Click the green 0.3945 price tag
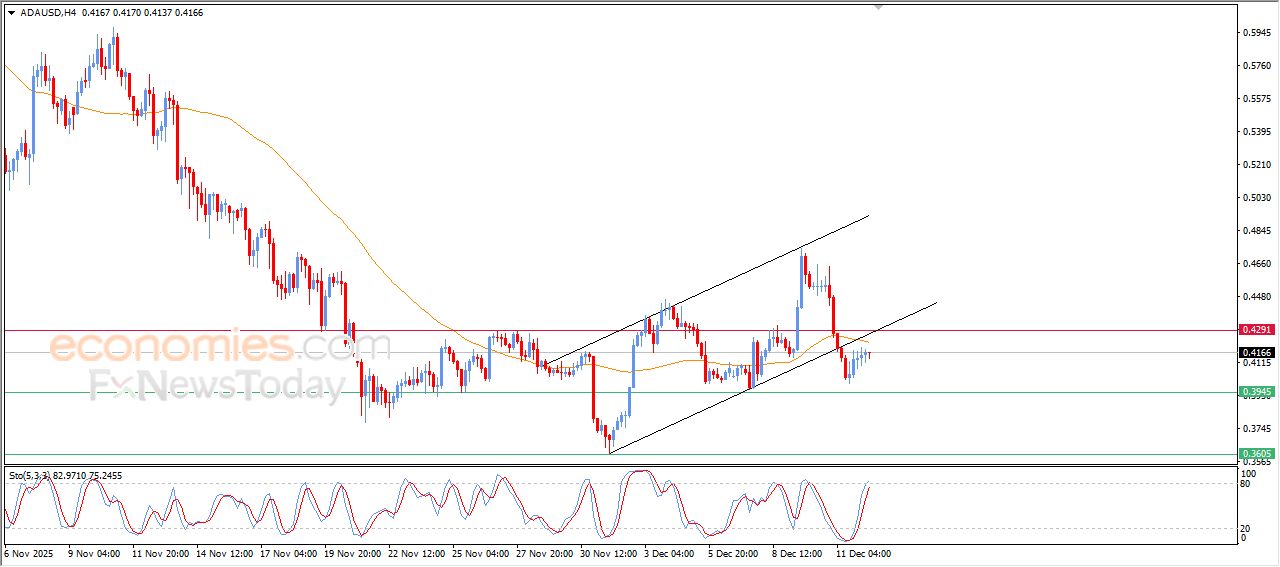 pyautogui.click(x=1255, y=393)
